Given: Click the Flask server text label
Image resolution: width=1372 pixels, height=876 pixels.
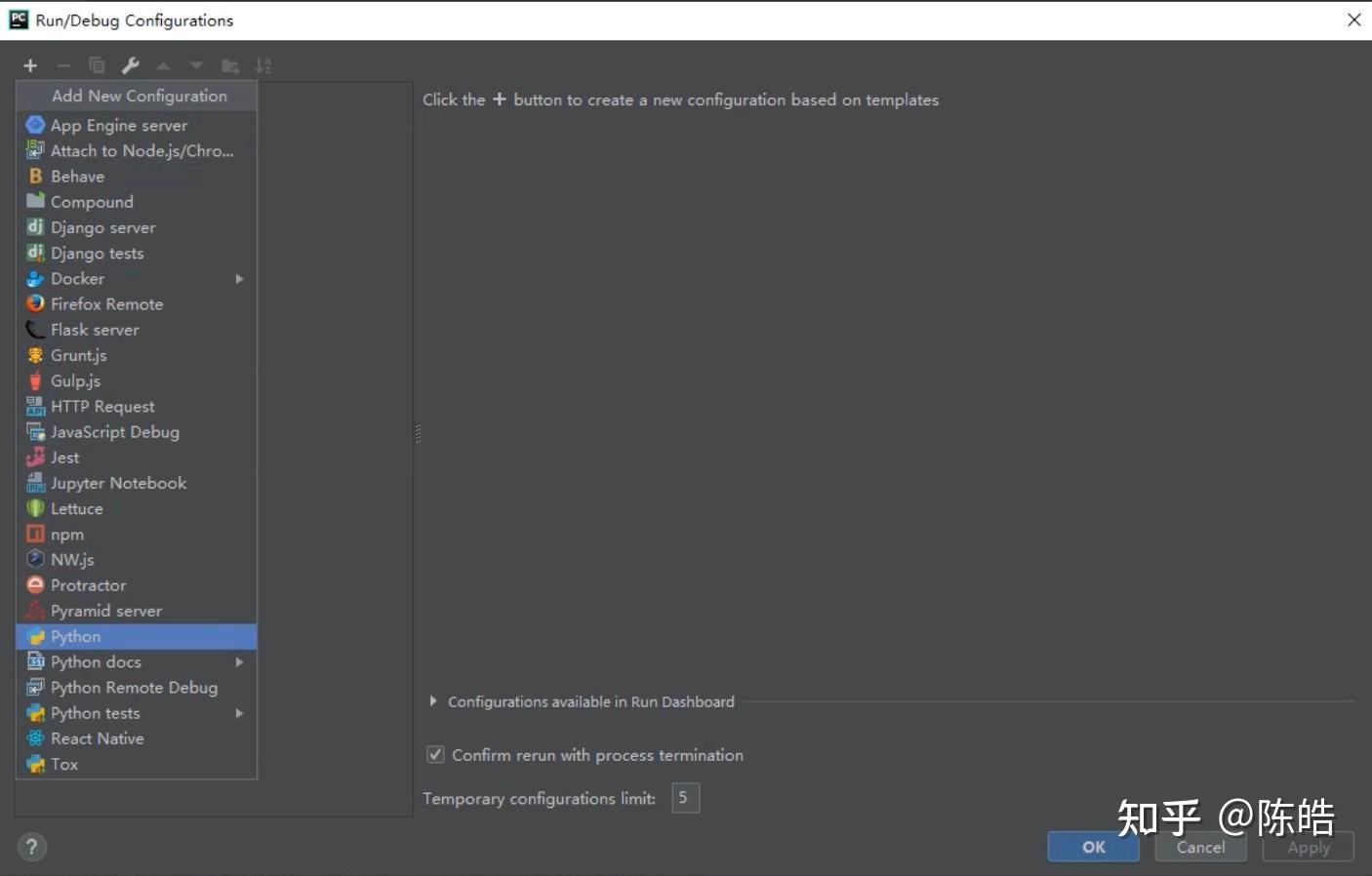Looking at the screenshot, I should pos(95,330).
